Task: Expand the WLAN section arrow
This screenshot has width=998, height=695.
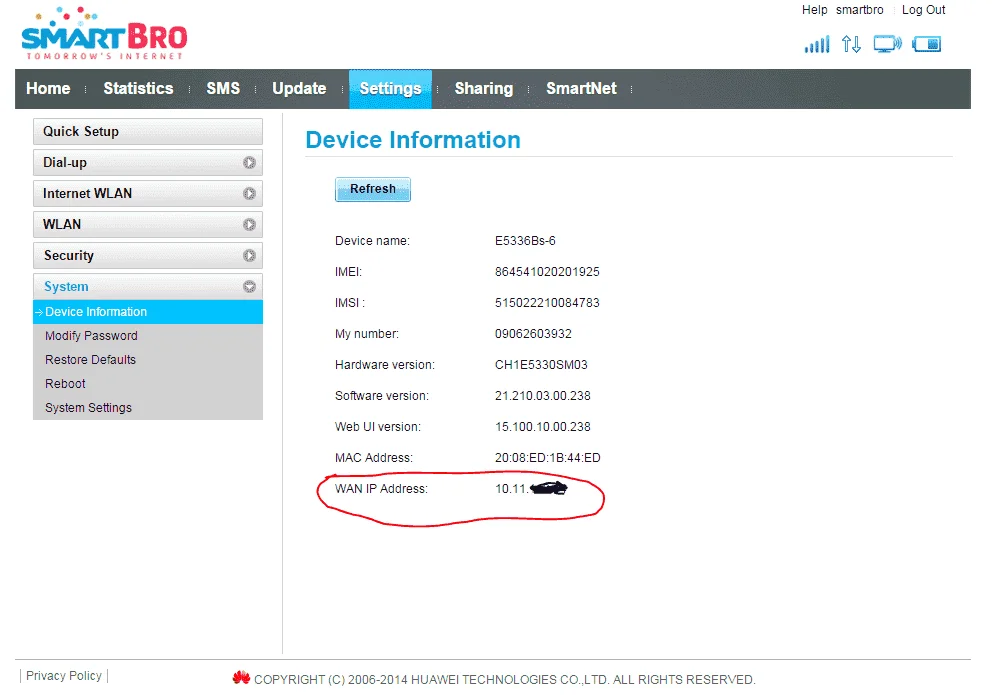Action: [x=249, y=225]
